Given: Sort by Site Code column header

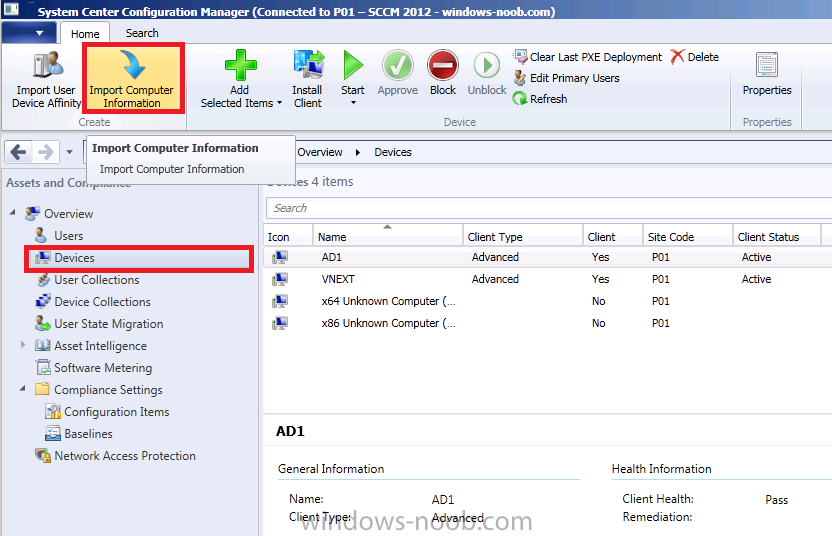Looking at the screenshot, I should pos(688,237).
